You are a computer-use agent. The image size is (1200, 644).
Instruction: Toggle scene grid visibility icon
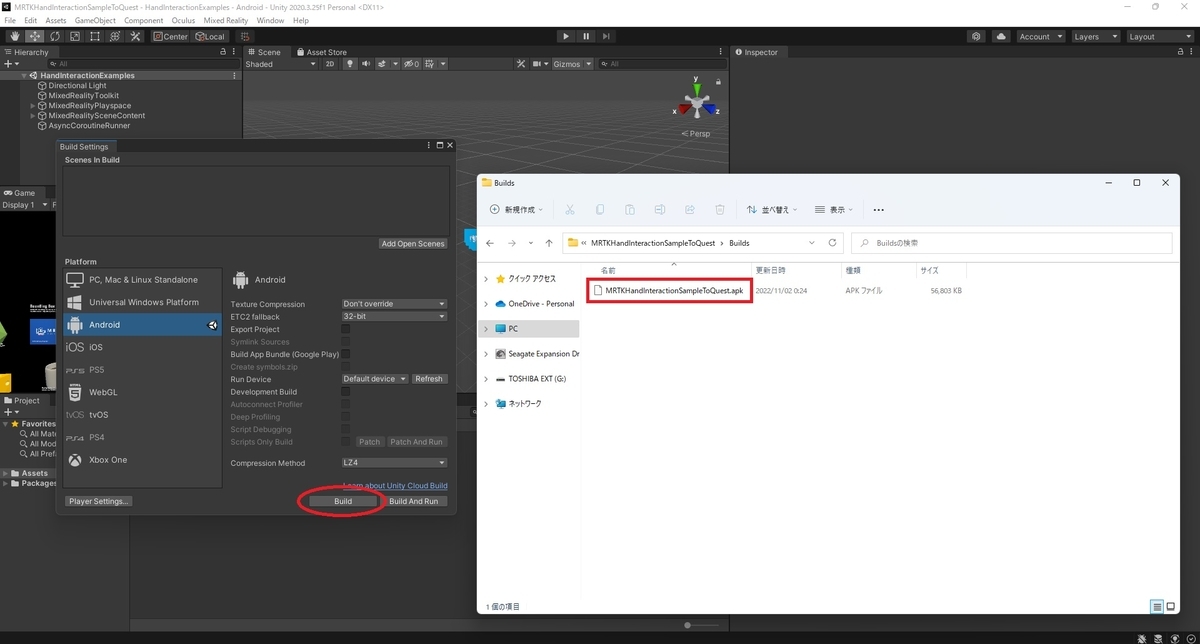[x=431, y=64]
